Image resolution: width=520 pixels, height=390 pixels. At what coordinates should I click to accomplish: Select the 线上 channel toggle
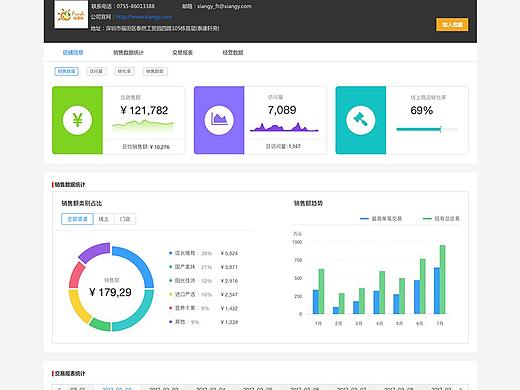[104, 219]
